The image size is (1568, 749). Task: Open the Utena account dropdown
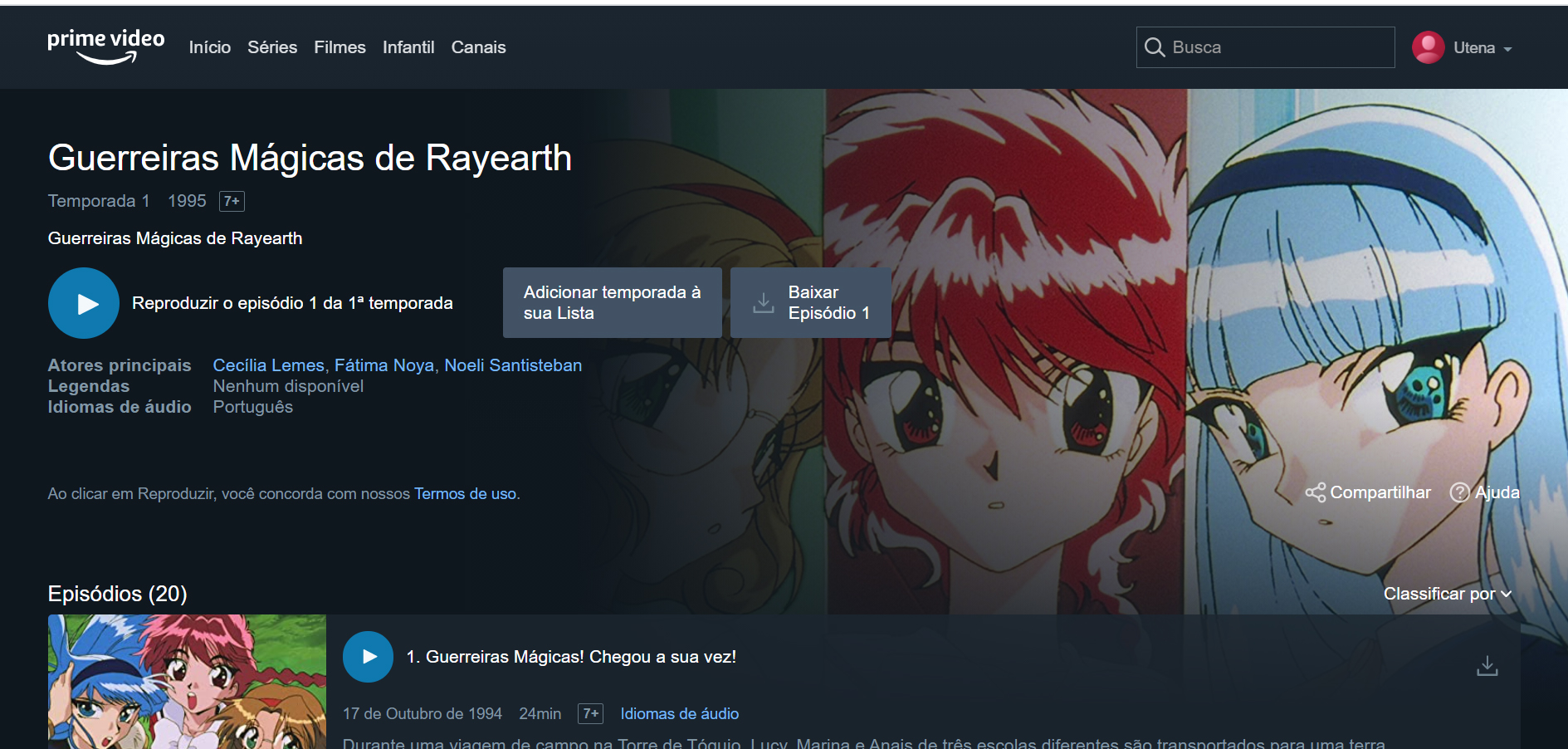[x=1483, y=48]
